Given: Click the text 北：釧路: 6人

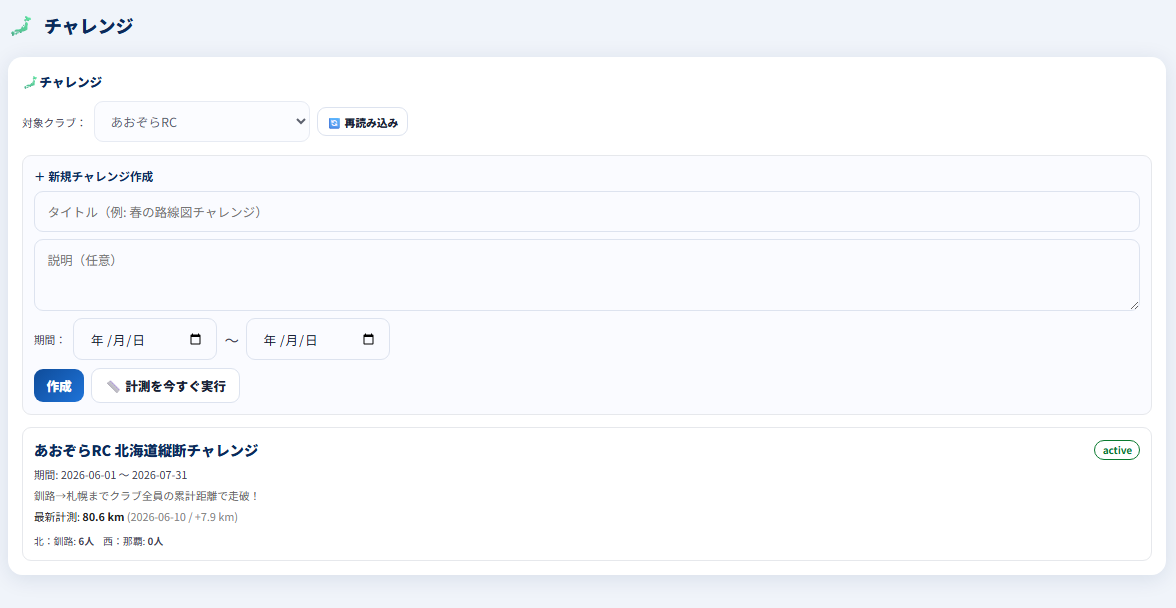Looking at the screenshot, I should (64, 541).
